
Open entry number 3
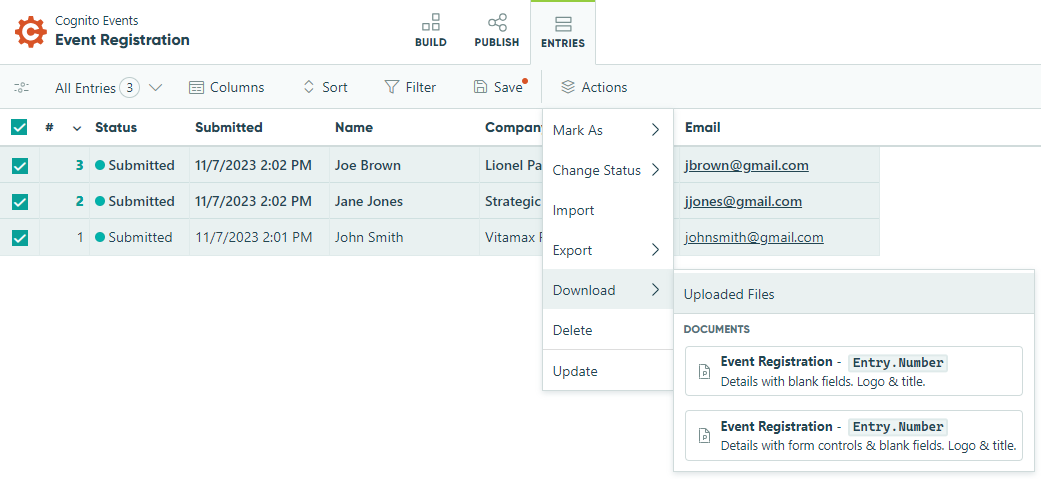tap(80, 165)
